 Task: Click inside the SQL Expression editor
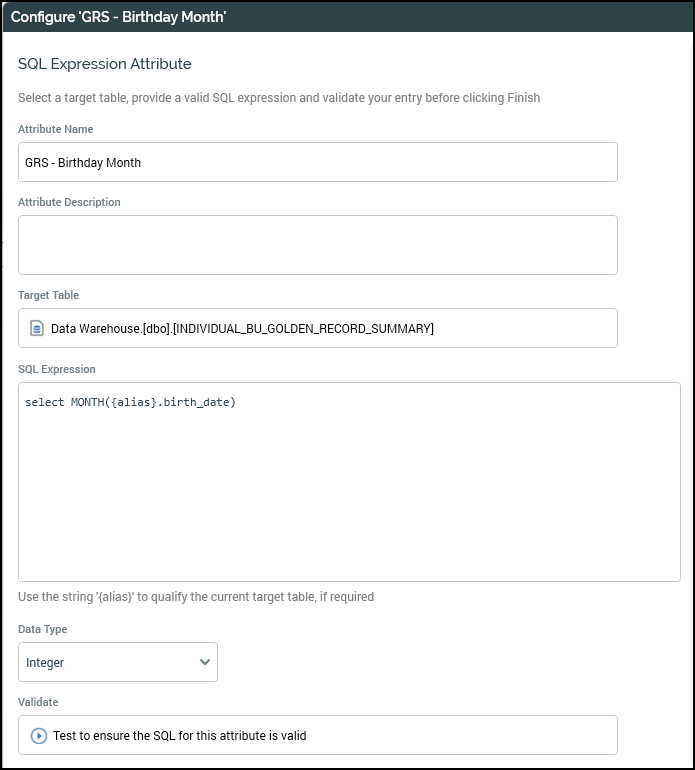(349, 490)
